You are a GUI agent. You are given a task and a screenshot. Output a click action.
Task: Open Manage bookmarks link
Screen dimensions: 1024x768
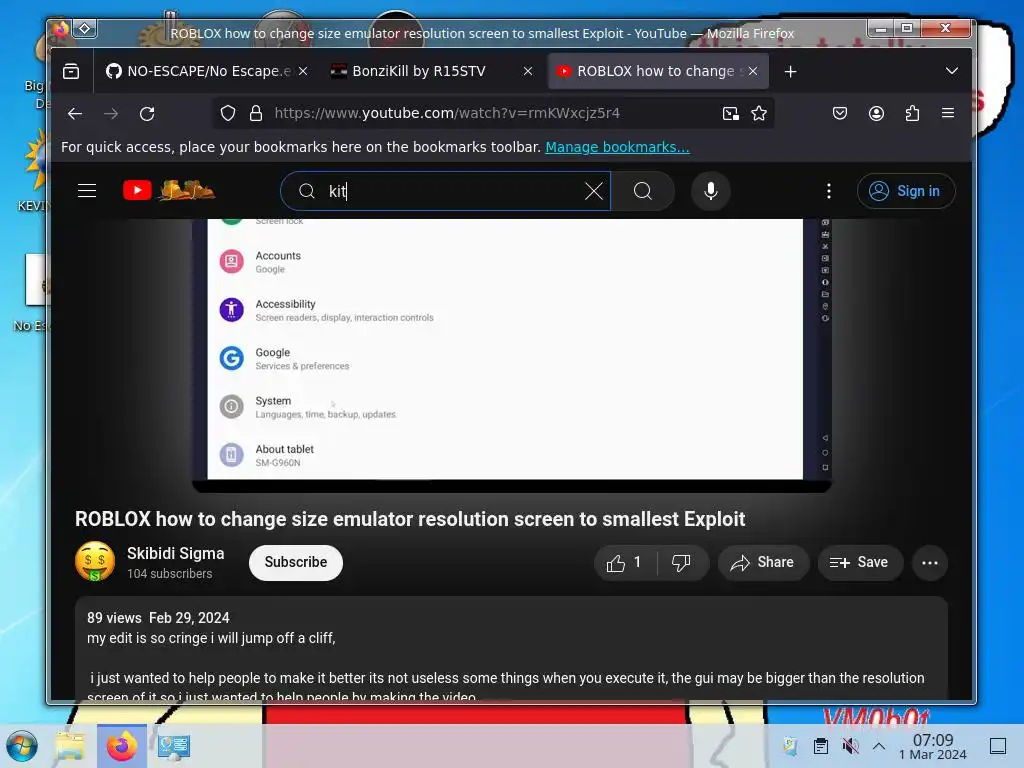617,147
